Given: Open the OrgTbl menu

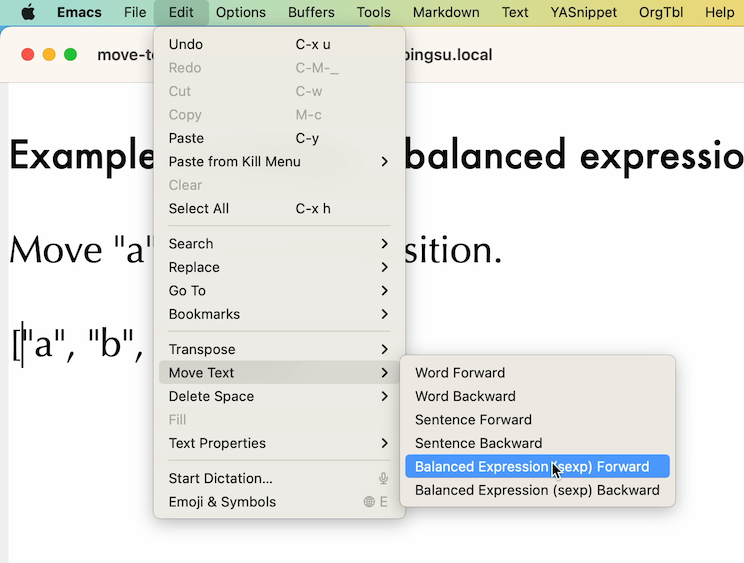Looking at the screenshot, I should 661,12.
